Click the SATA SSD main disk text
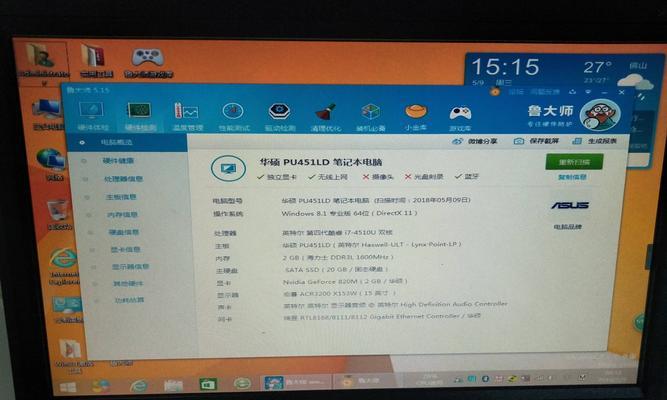Screen dimensions: 667x400 [336, 269]
